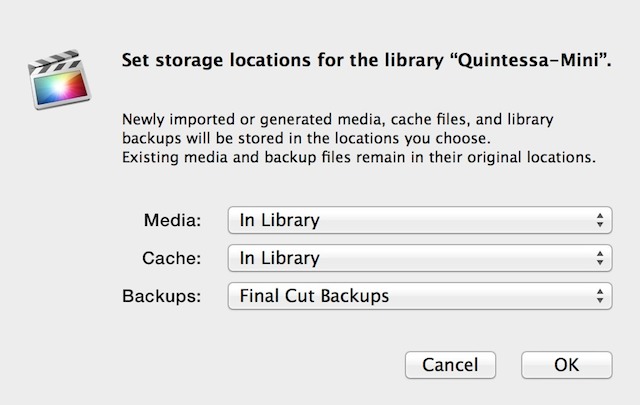
Task: Click the 'Cache:' label
Action: point(171,258)
